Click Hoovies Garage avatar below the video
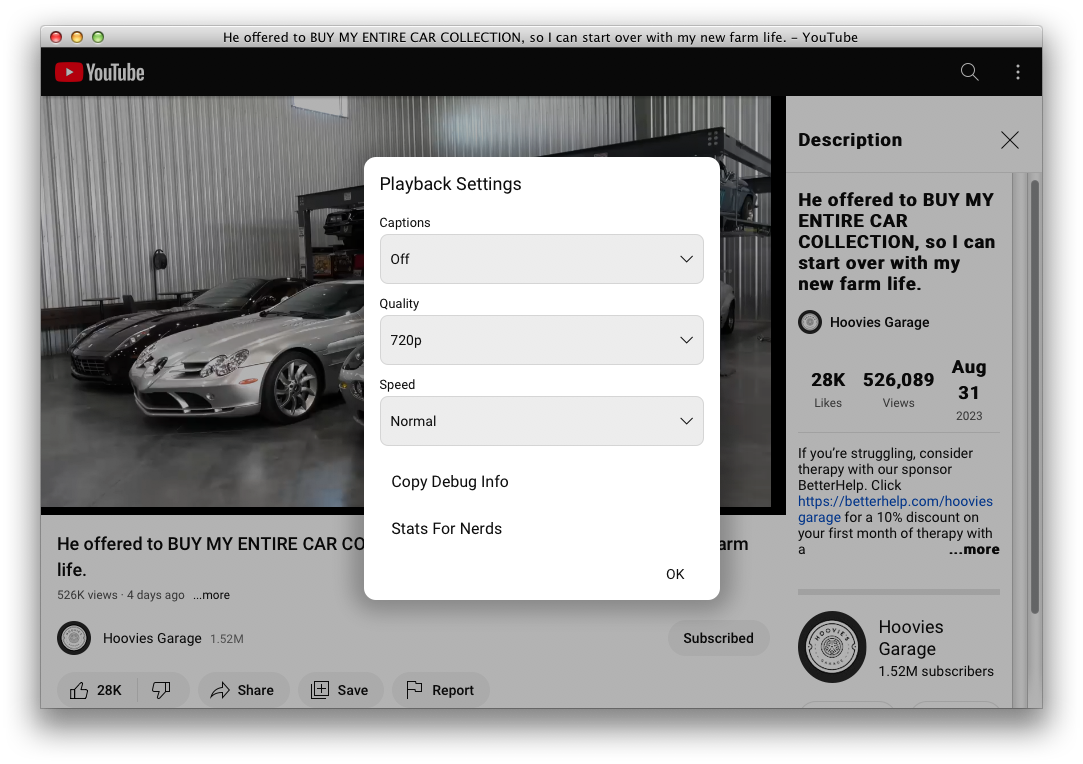 74,638
